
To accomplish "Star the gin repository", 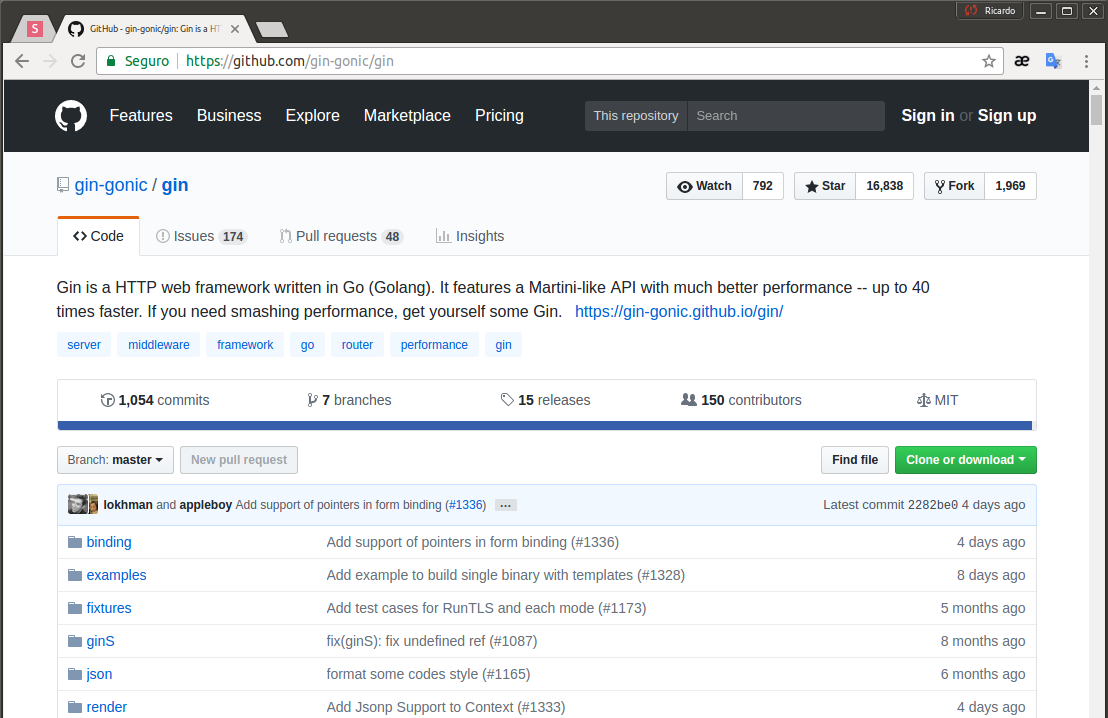I will [825, 186].
